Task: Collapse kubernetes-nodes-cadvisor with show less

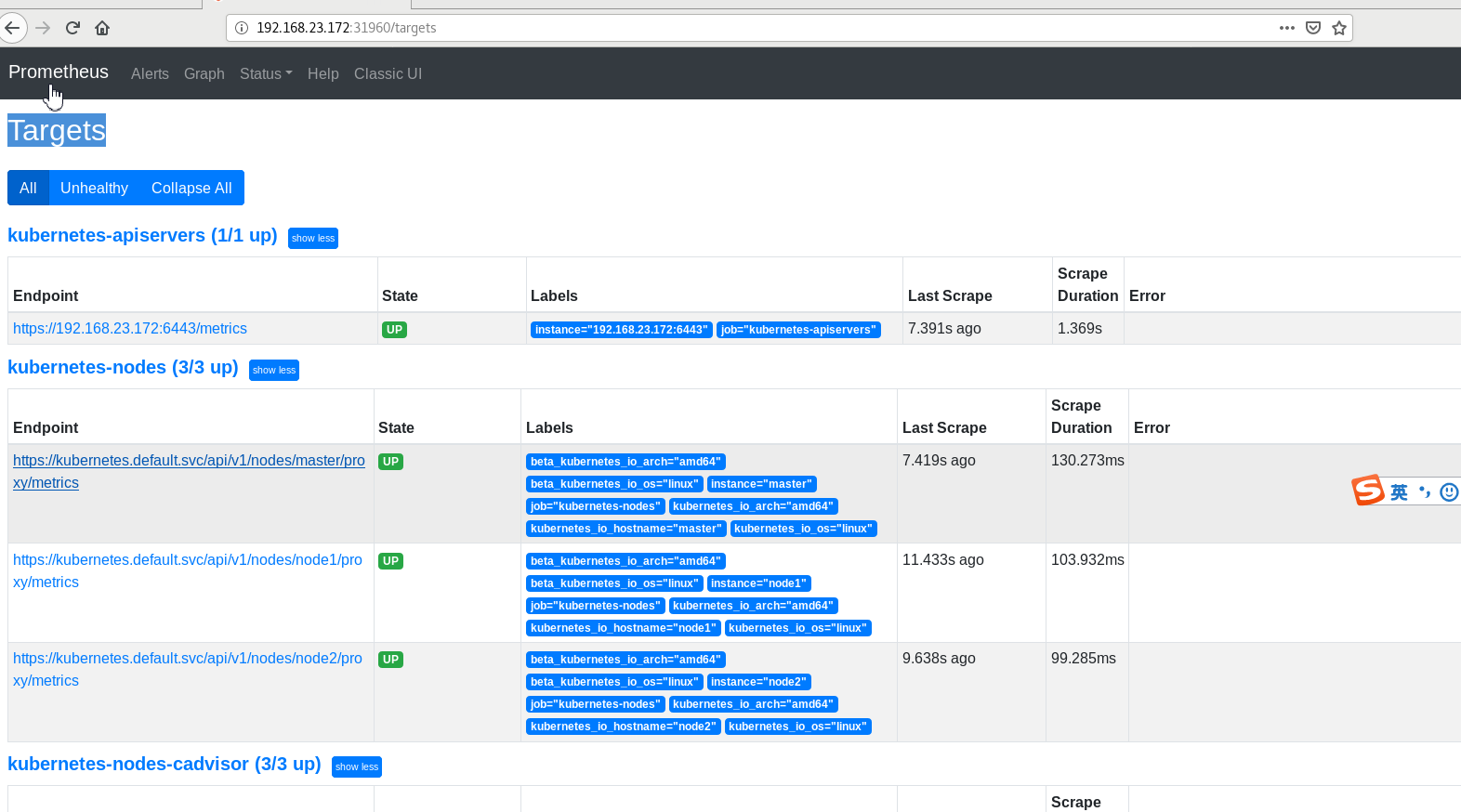Action: (x=357, y=766)
